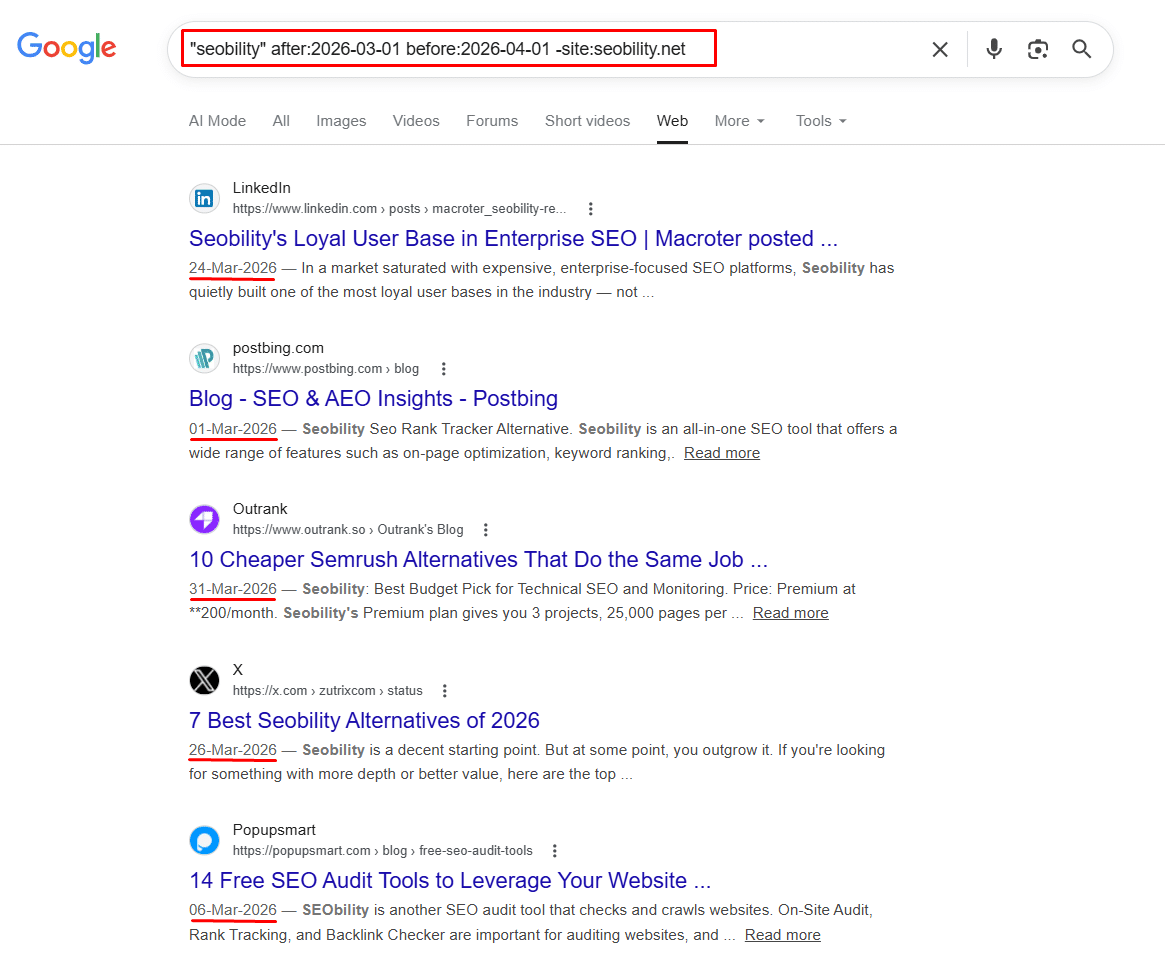The height and width of the screenshot is (966, 1165).
Task: Click the LinkedIn site name
Action: click(262, 188)
